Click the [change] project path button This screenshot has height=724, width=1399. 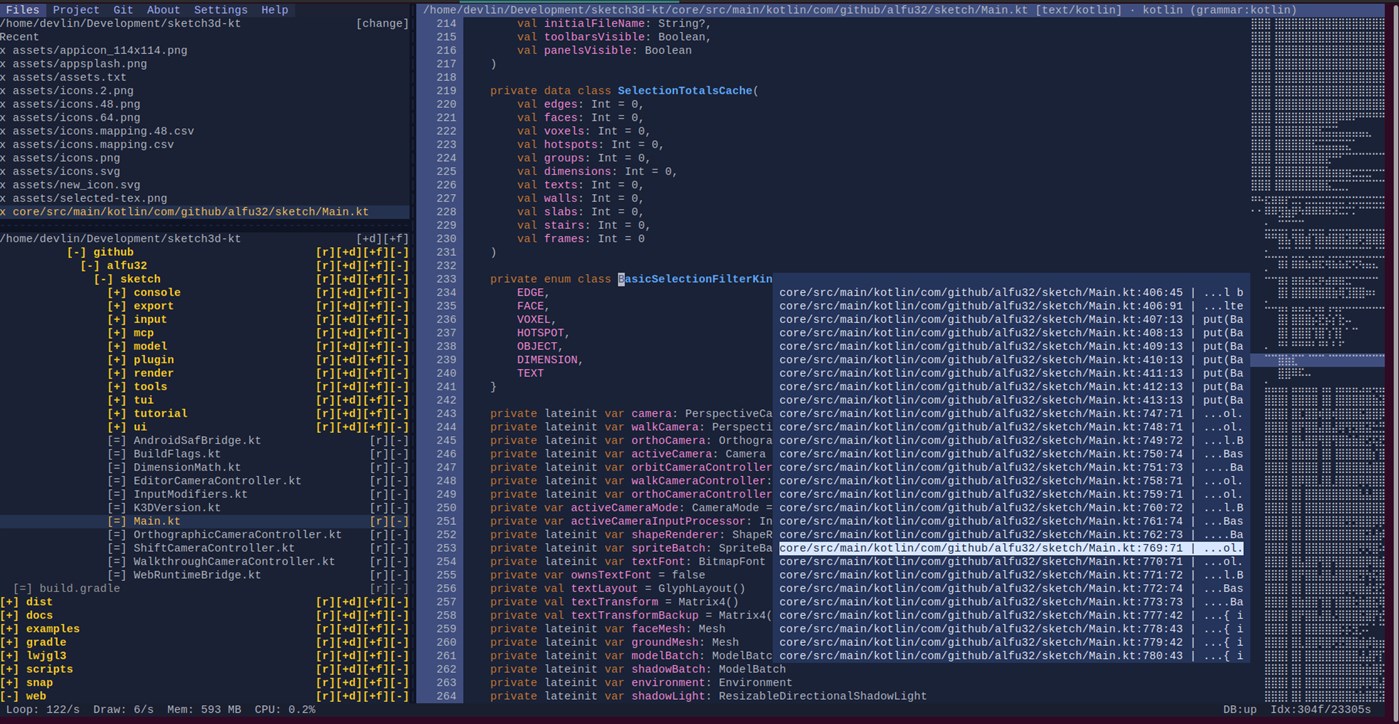click(x=382, y=23)
